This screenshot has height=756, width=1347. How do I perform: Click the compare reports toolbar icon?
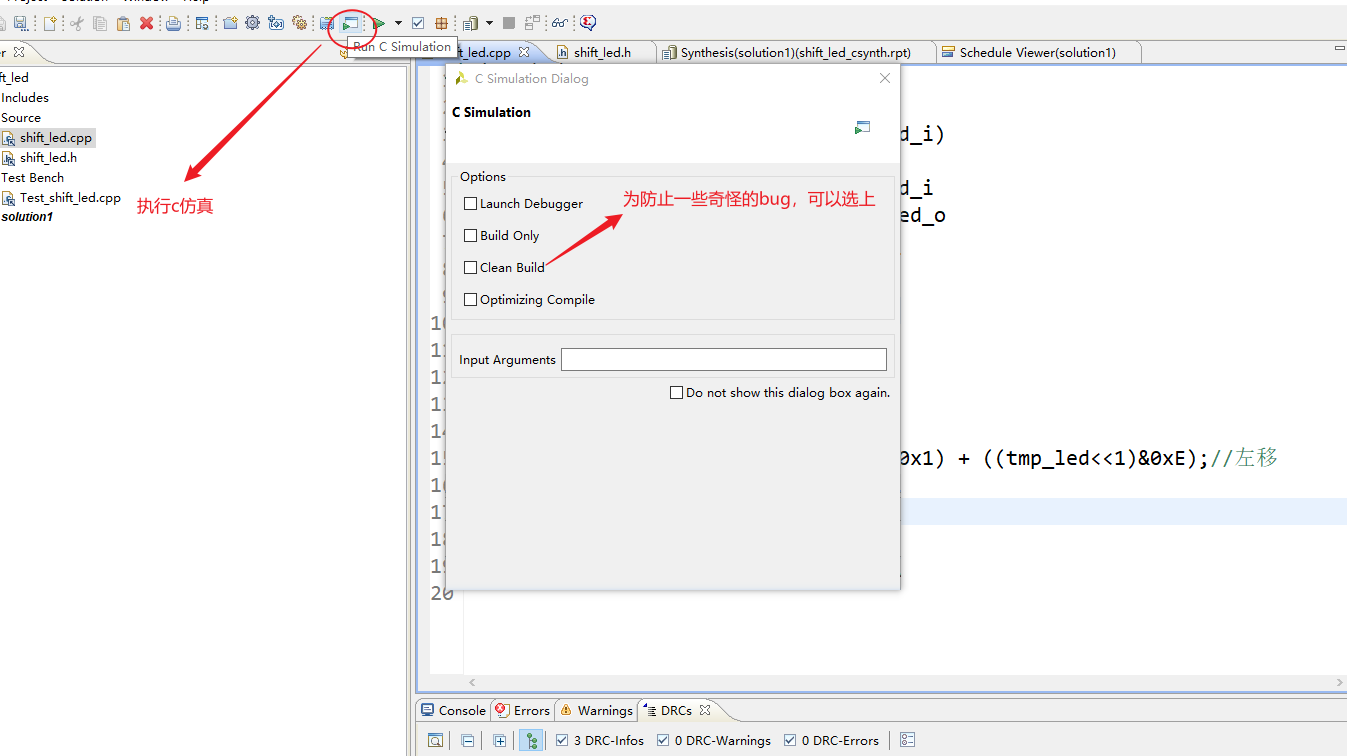pos(532,22)
